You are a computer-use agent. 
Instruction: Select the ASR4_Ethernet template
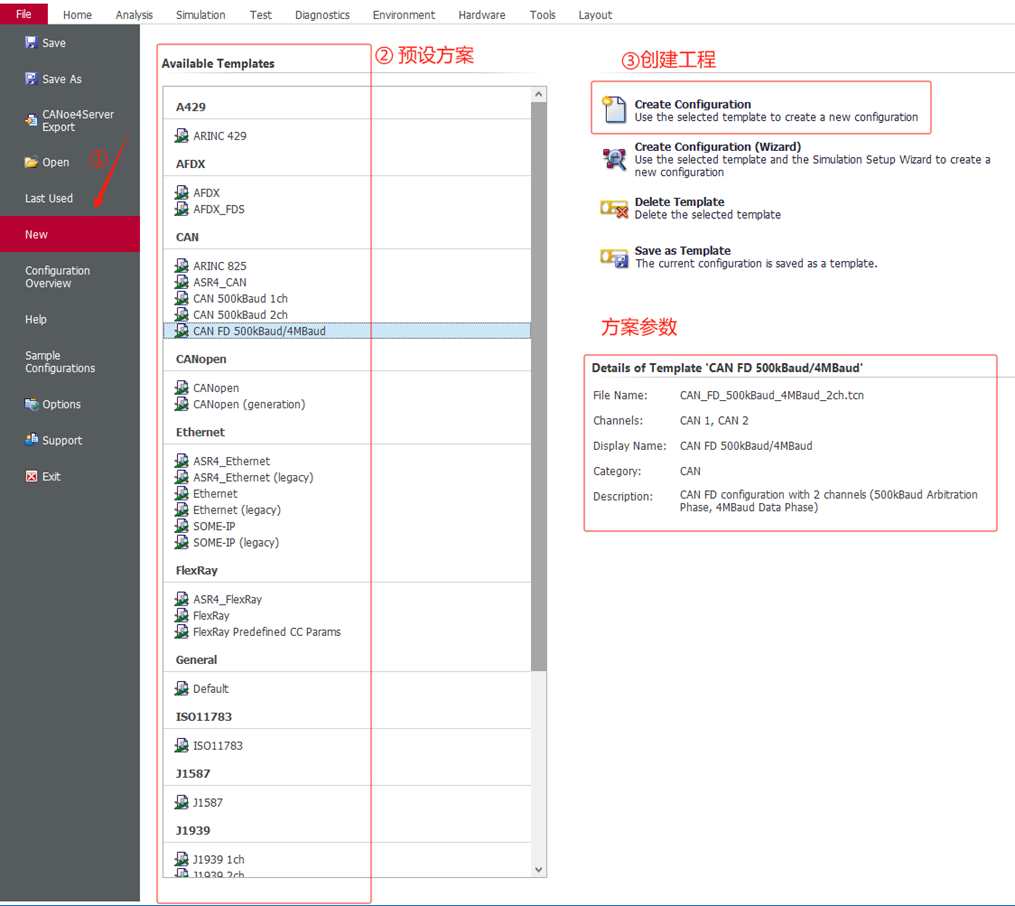click(x=347, y=461)
